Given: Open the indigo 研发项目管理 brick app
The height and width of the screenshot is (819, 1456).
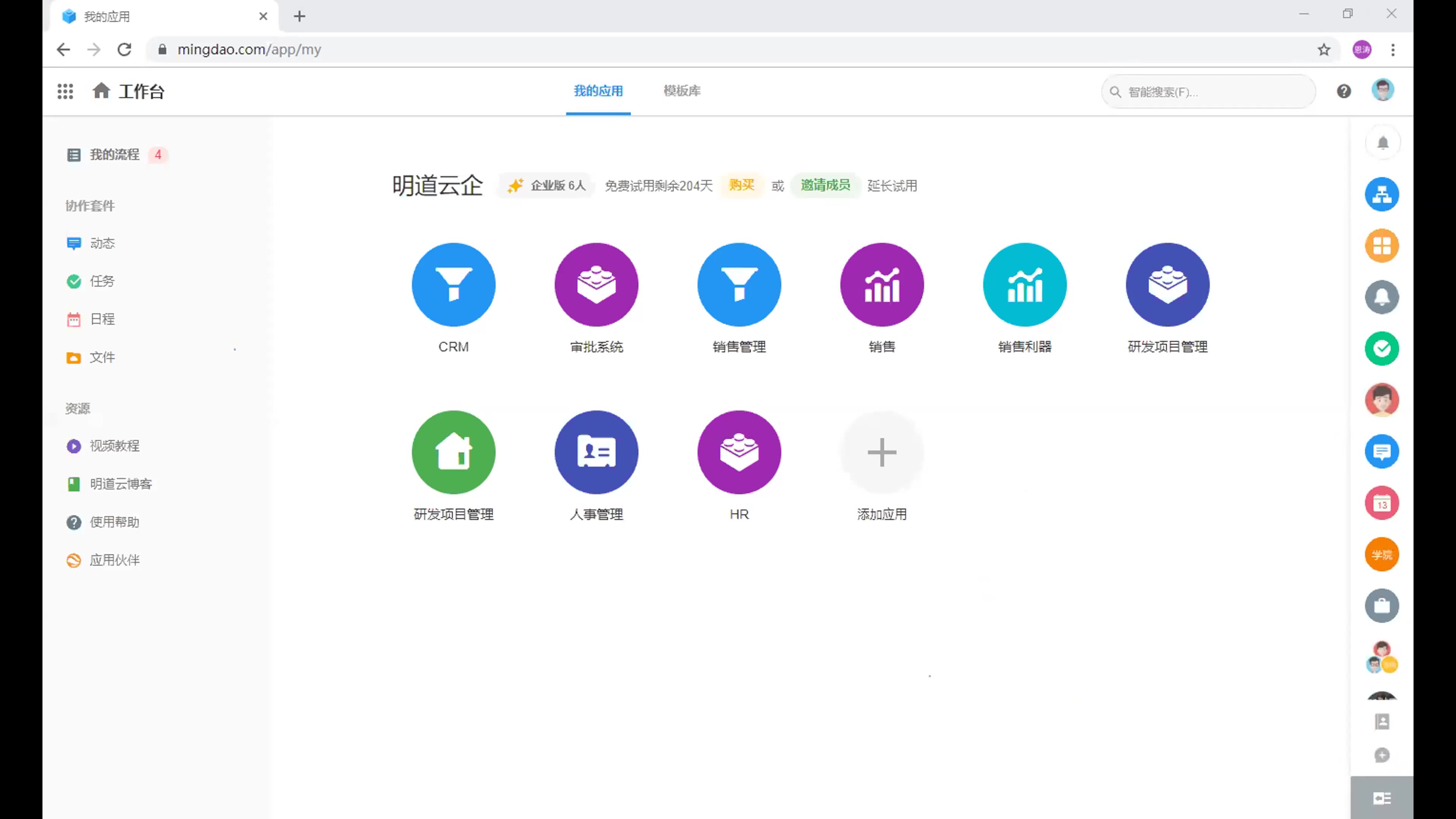Looking at the screenshot, I should tap(1168, 284).
